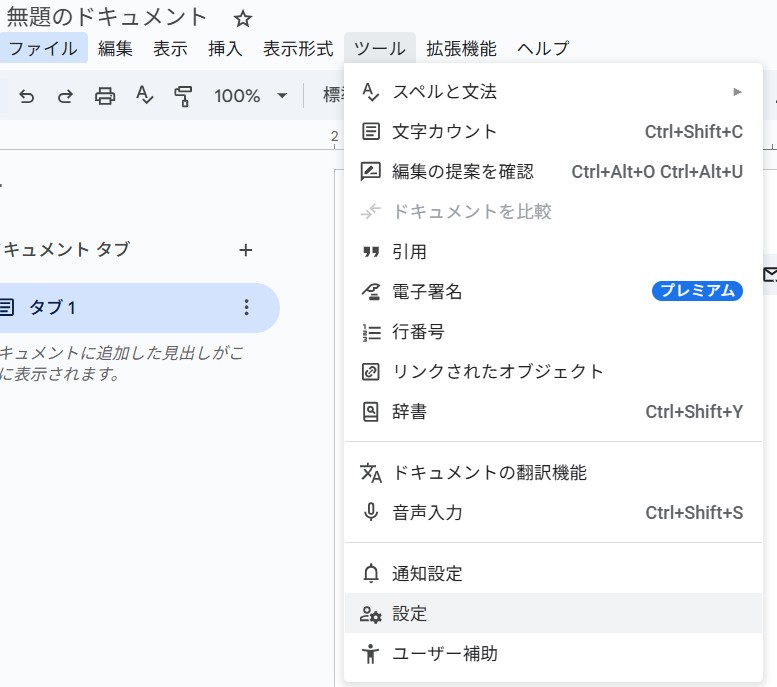This screenshot has width=777, height=687.
Task: Choose スペルと文法 menu entry
Action: [x=553, y=92]
